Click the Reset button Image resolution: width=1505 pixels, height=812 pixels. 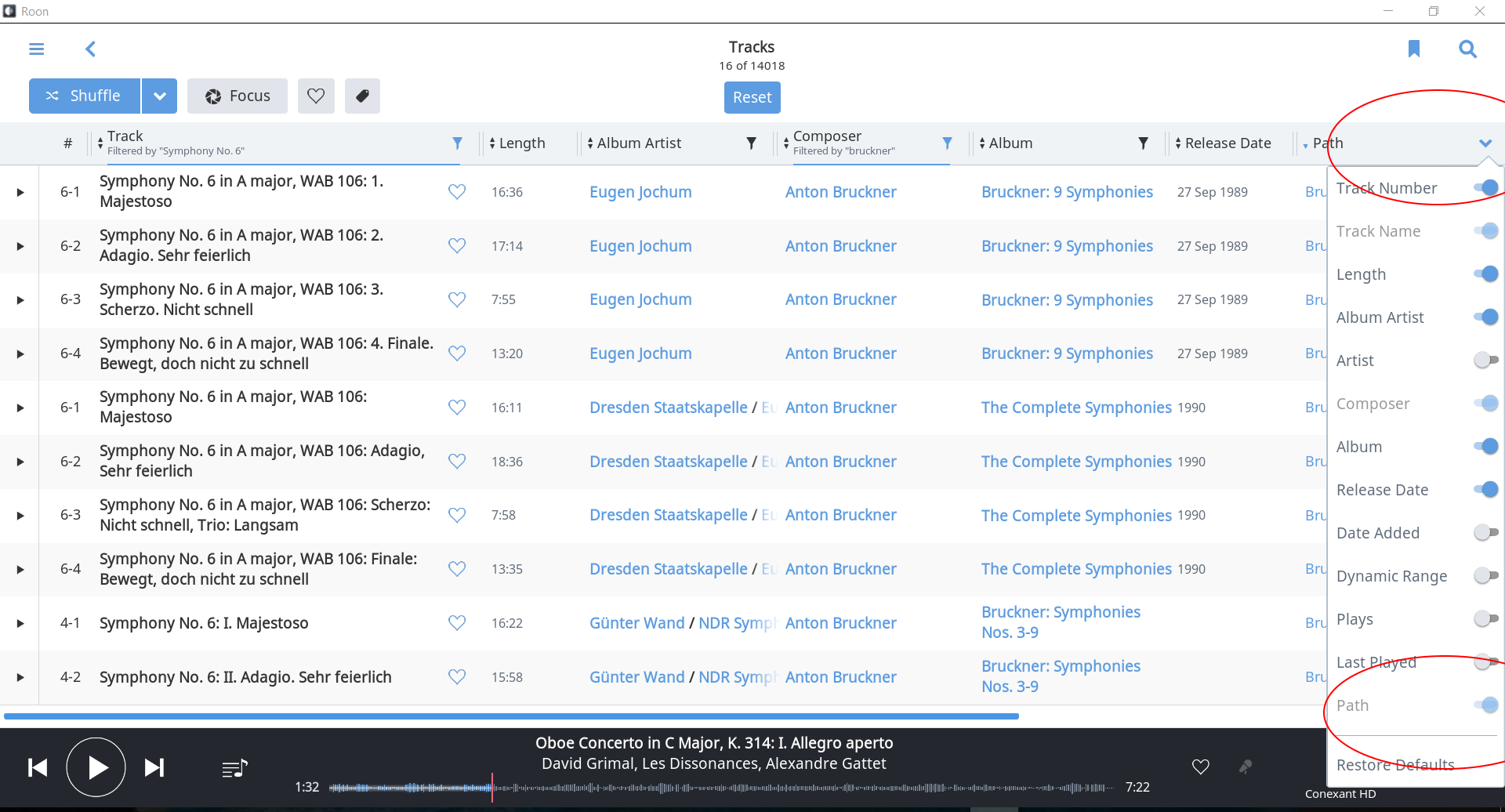point(752,97)
